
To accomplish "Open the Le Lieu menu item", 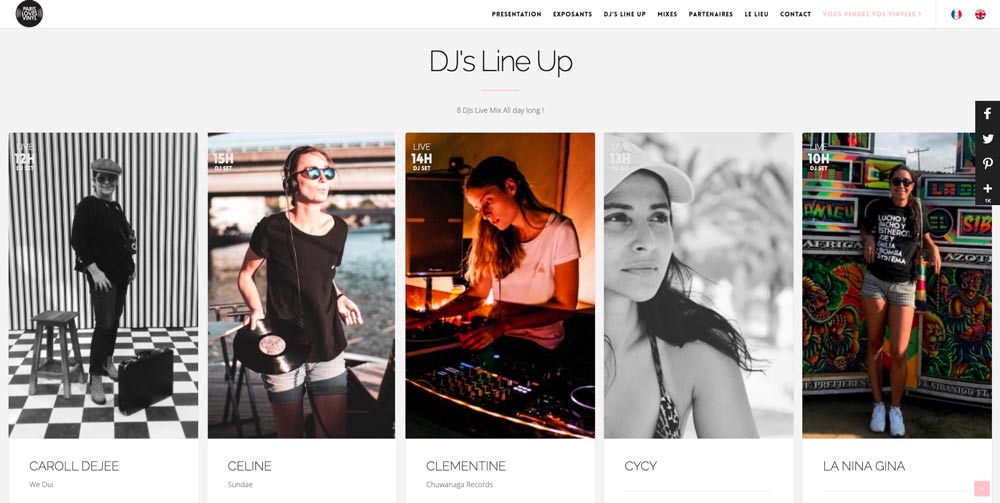I will coord(756,14).
